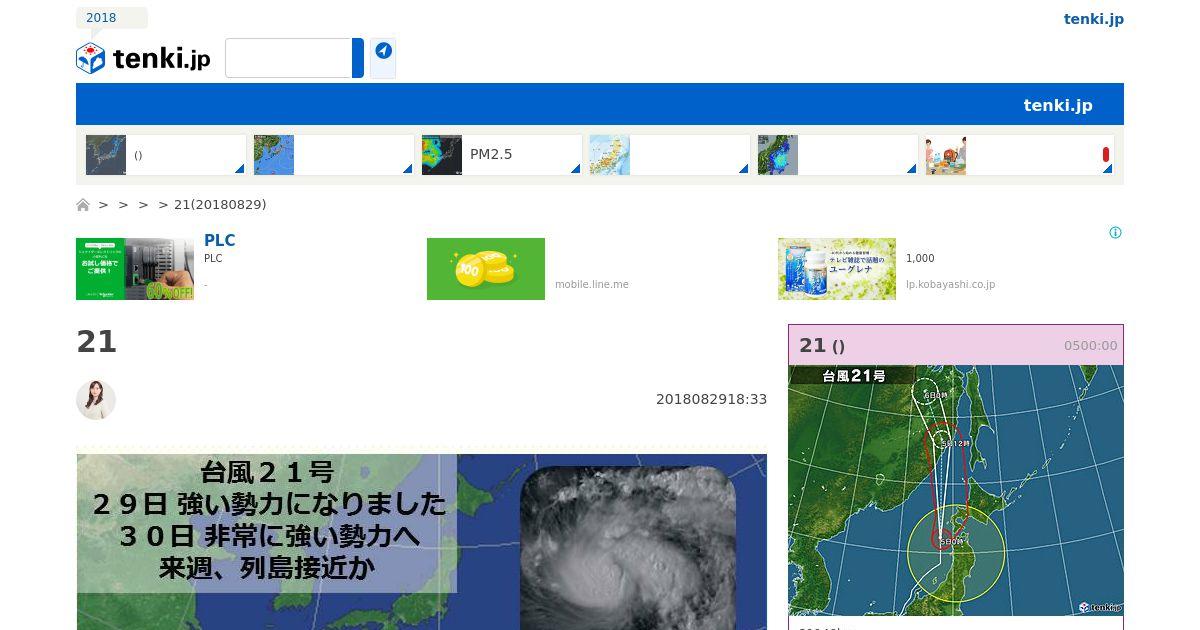This screenshot has width=1200, height=630.
Task: Click the home icon in breadcrumb
Action: (83, 205)
